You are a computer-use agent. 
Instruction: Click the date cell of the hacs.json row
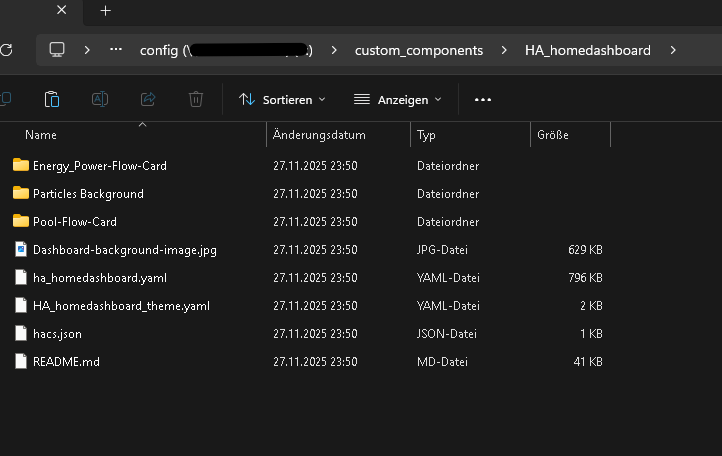click(315, 333)
